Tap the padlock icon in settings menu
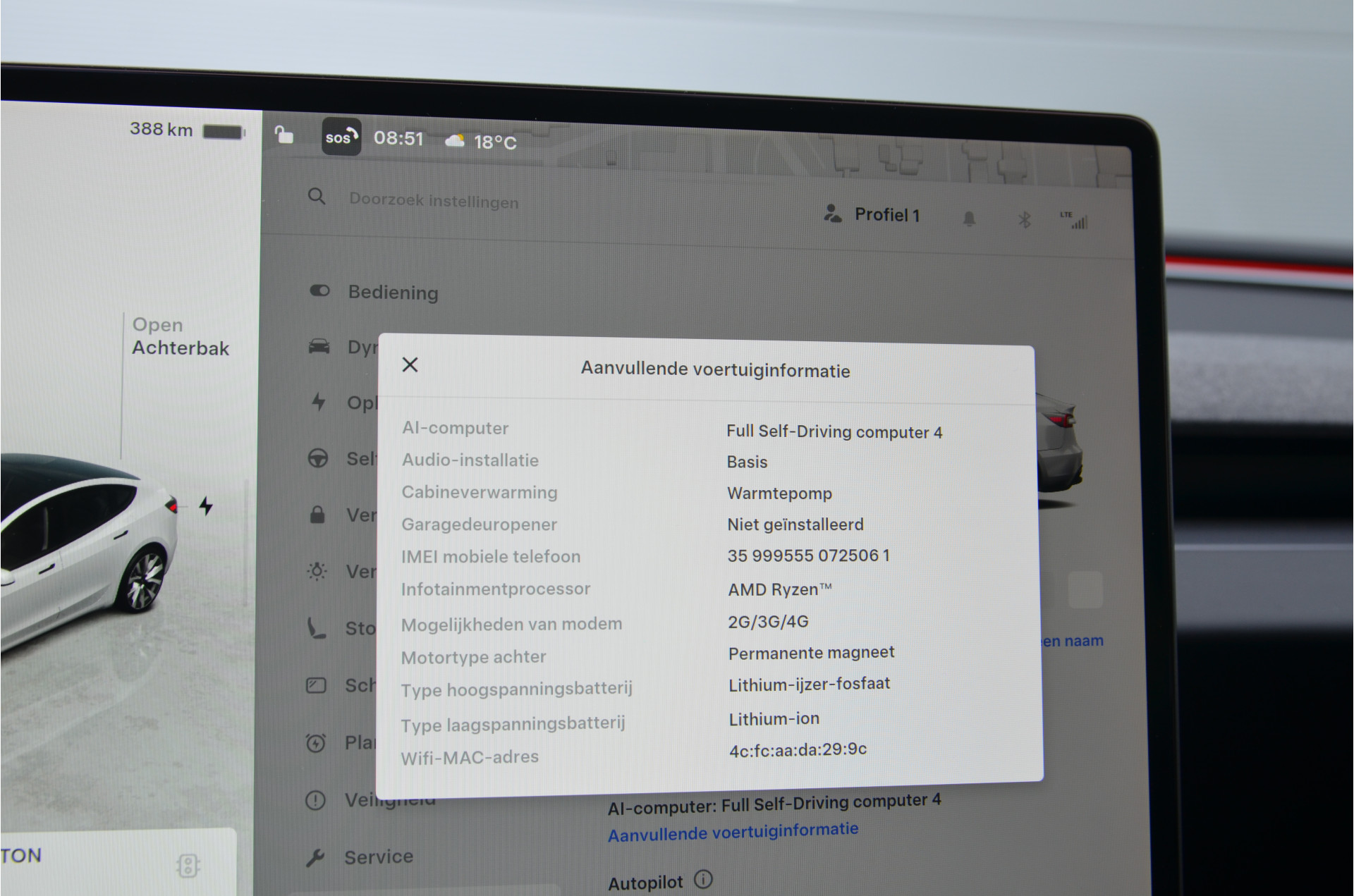 [x=317, y=515]
